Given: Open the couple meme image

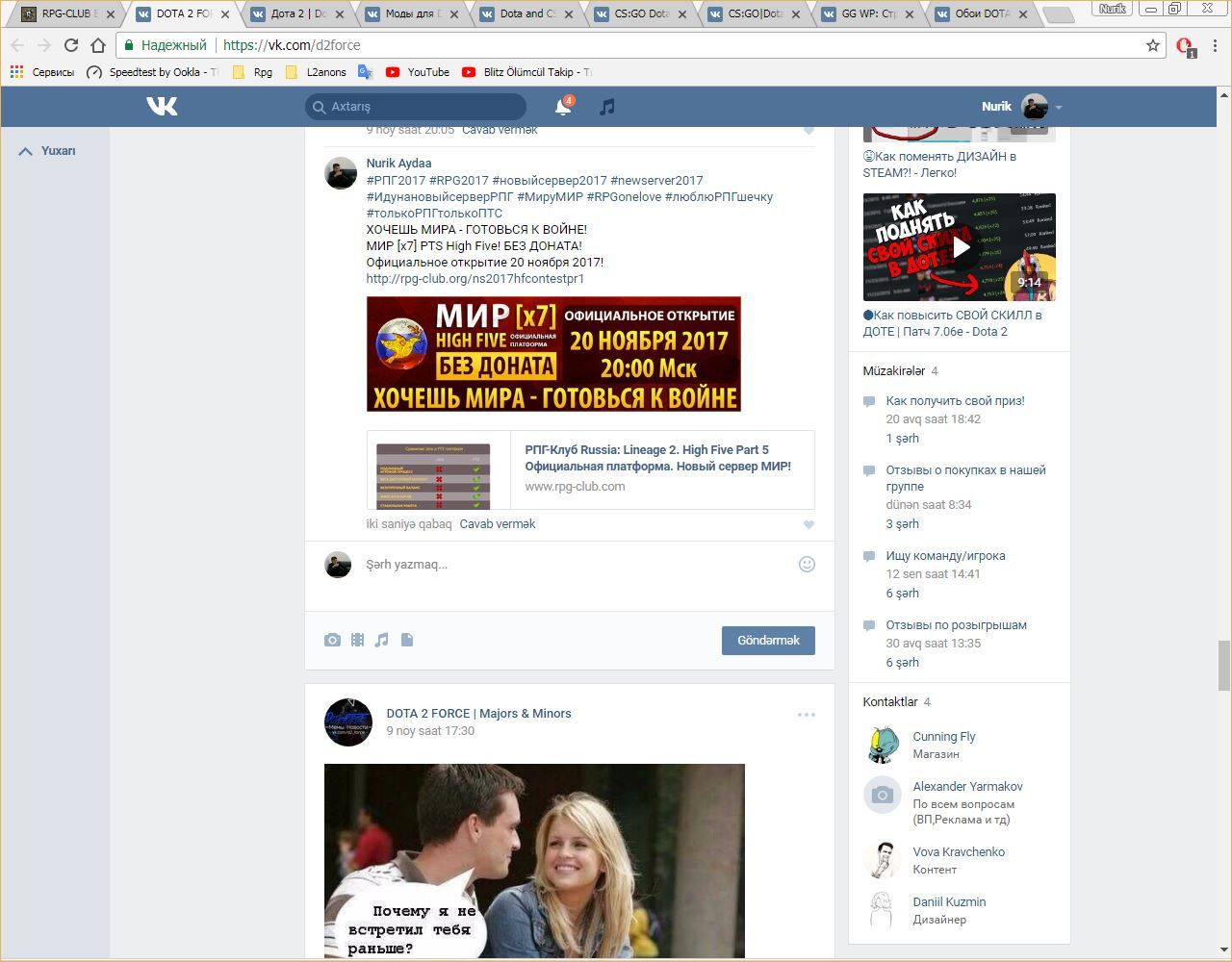Looking at the screenshot, I should tap(534, 861).
